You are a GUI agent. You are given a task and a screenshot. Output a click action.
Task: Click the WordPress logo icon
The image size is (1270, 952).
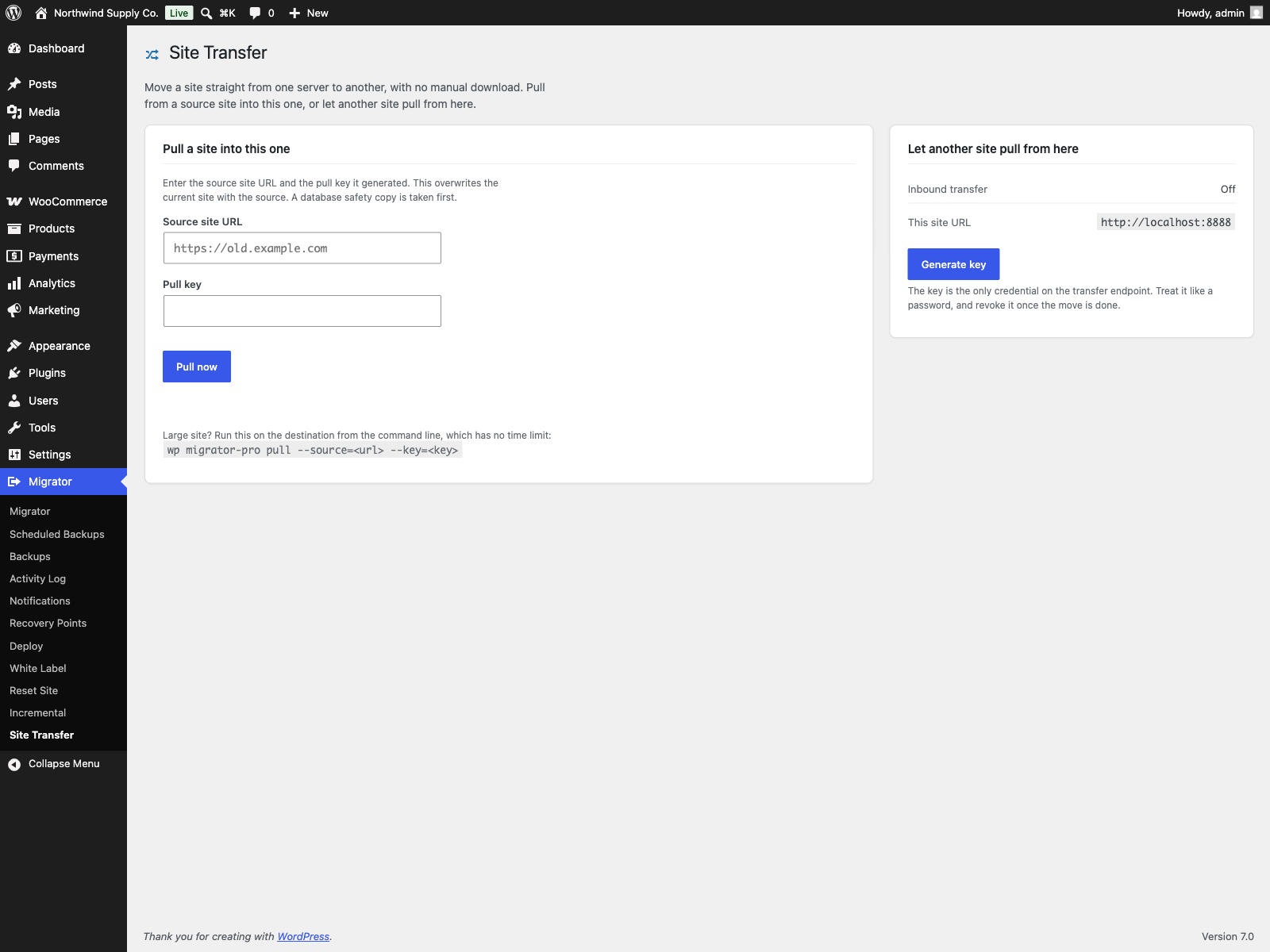13,13
